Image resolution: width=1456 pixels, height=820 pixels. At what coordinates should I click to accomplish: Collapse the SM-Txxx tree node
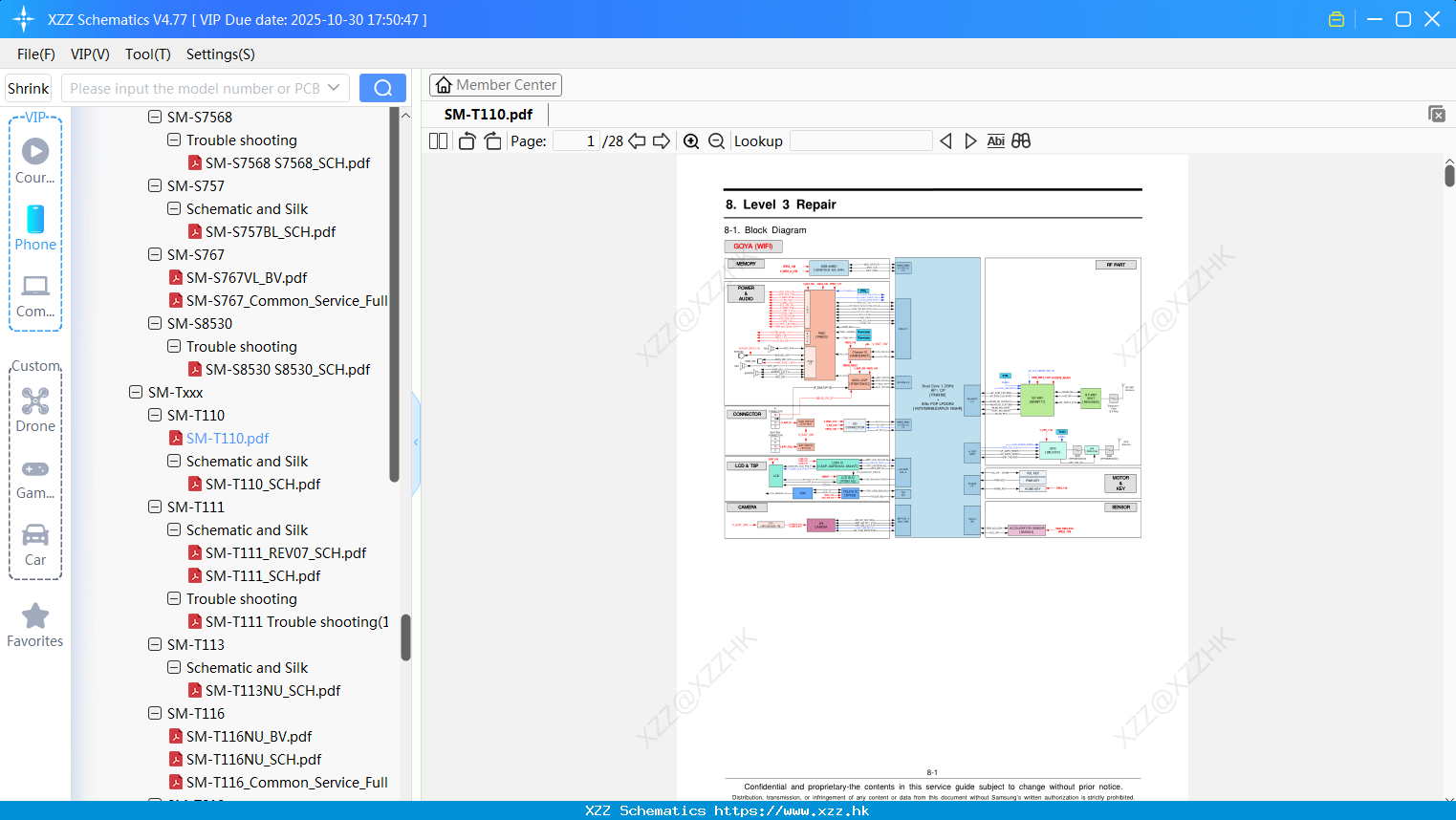pyautogui.click(x=136, y=392)
